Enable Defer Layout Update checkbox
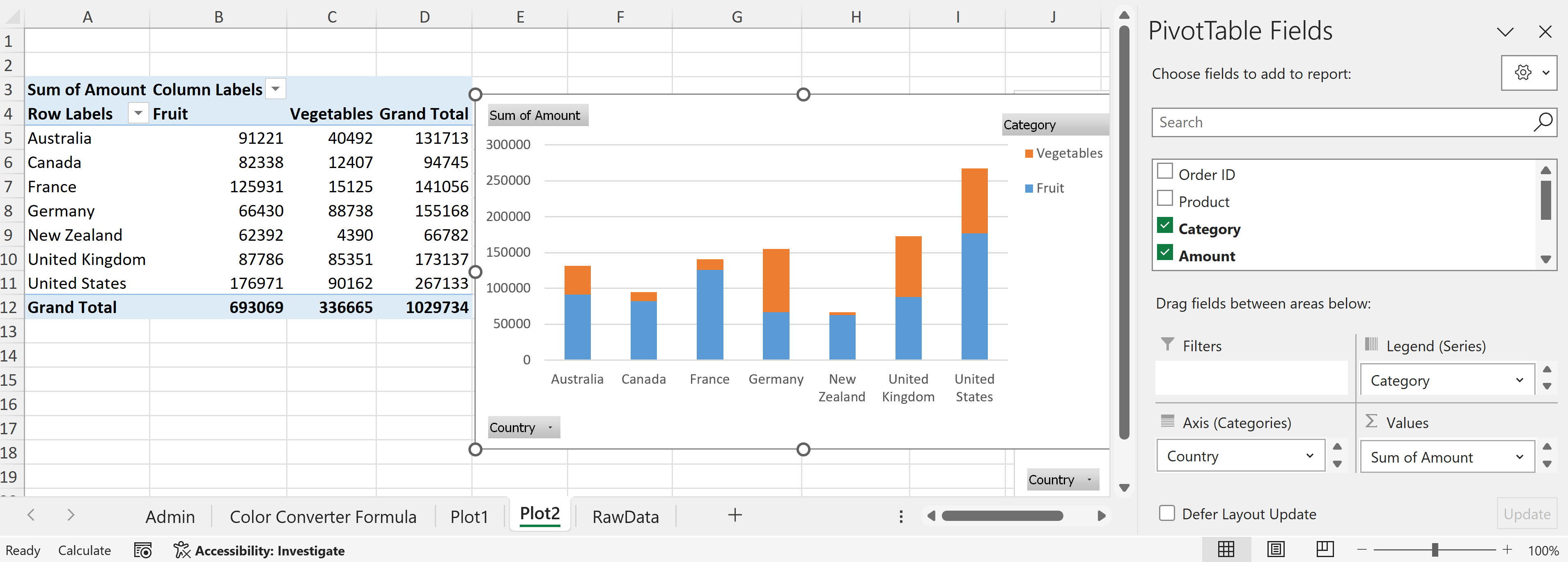This screenshot has width=1568, height=562. pyautogui.click(x=1167, y=513)
